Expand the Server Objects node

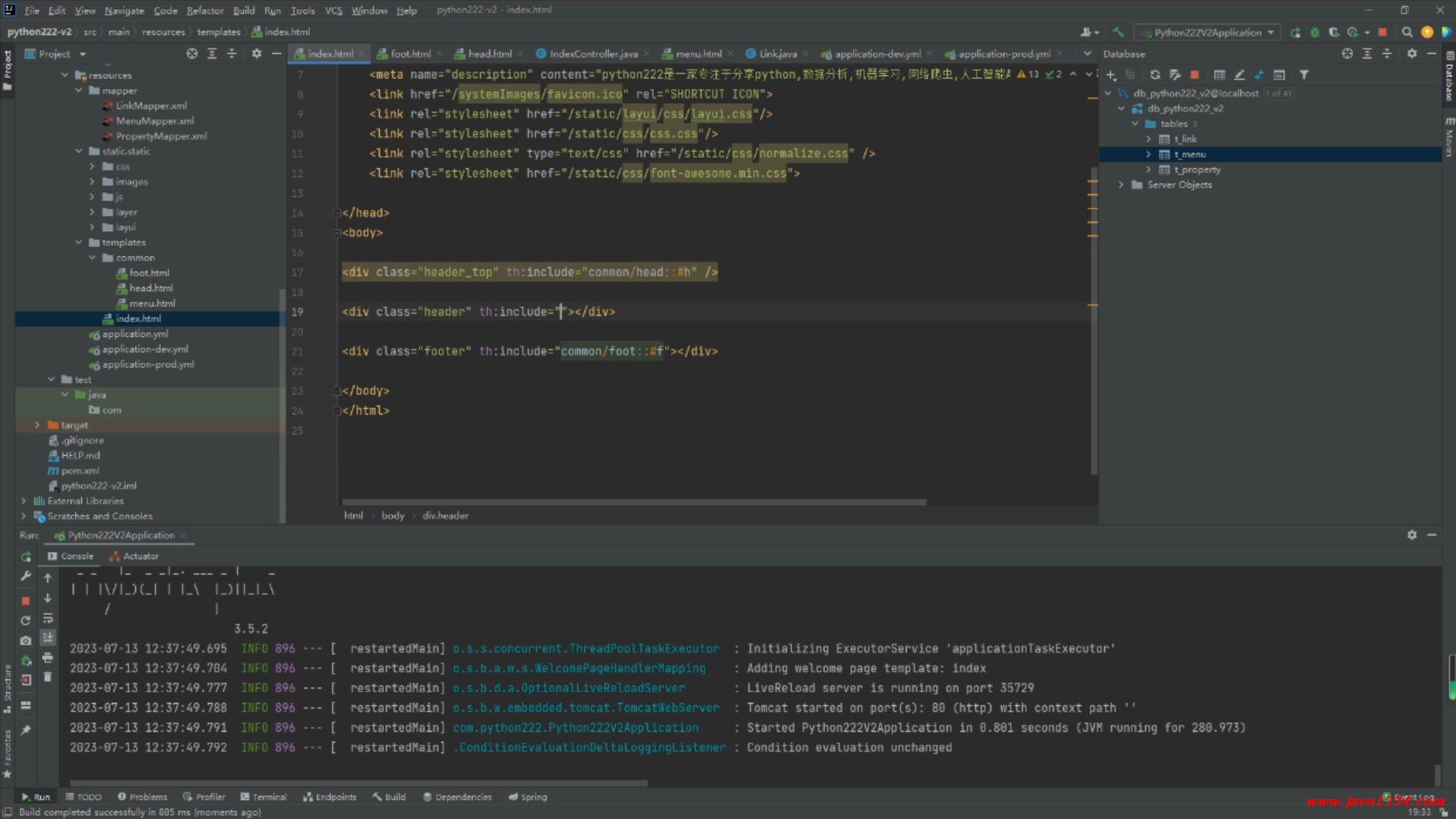click(x=1121, y=185)
